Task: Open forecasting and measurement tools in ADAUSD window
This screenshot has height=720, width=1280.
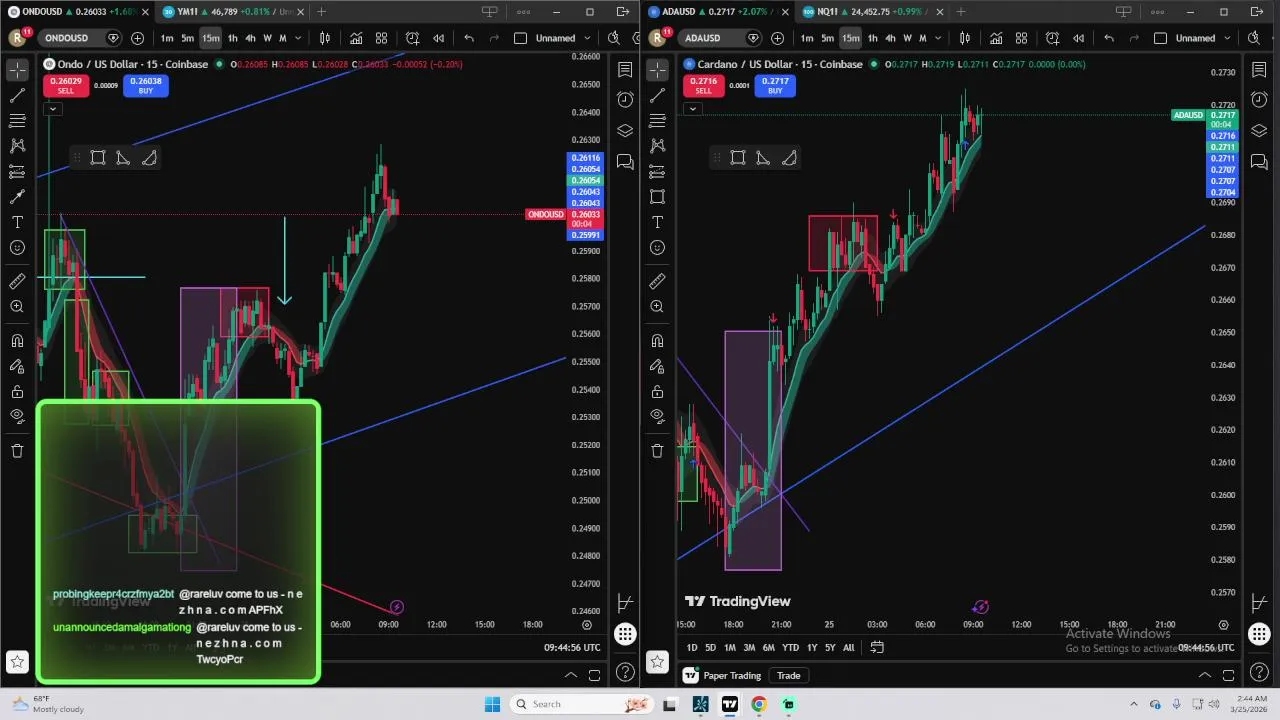Action: (657, 172)
